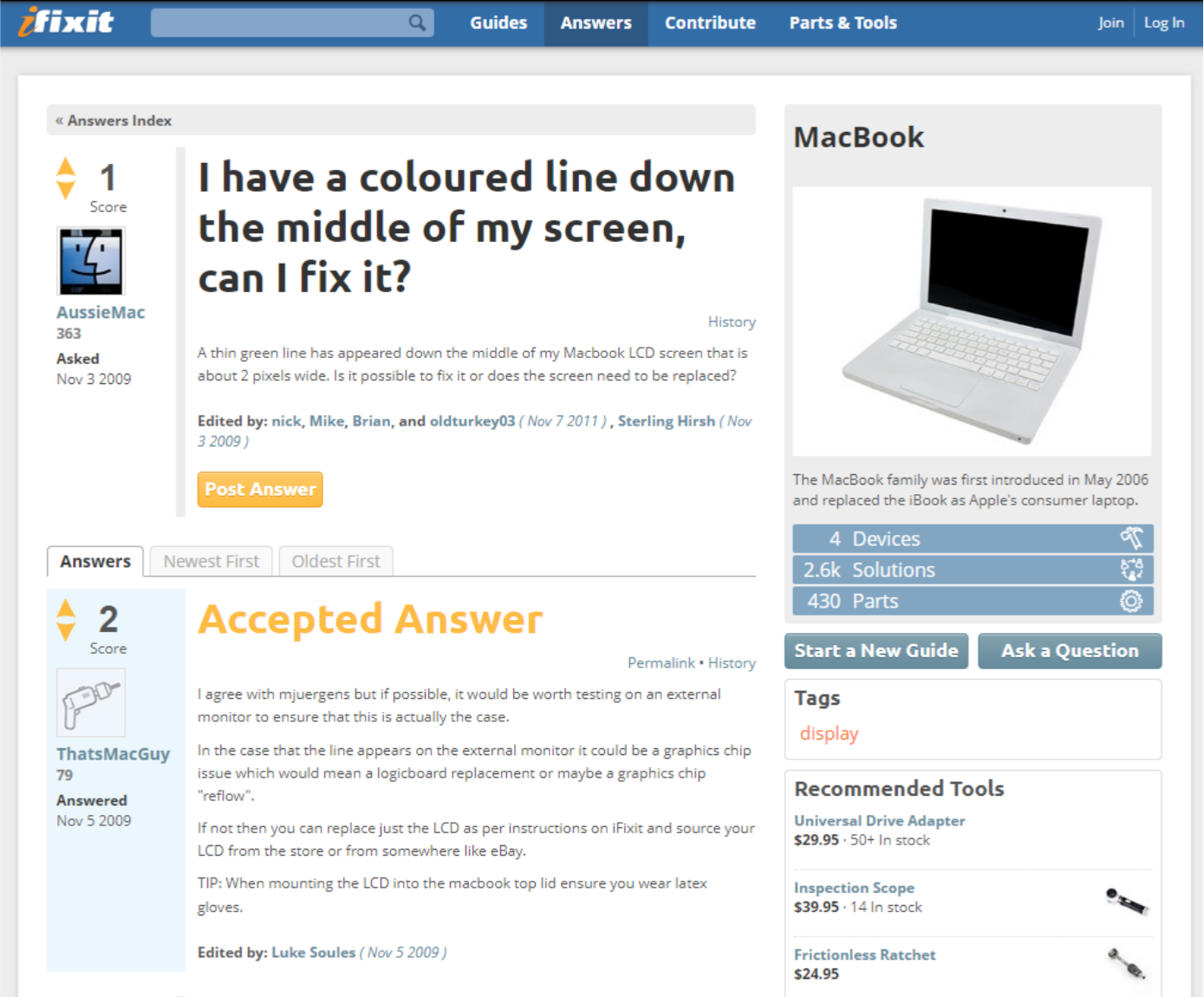Open ThatsMacGuy's profile name link
The height and width of the screenshot is (997, 1204).
click(x=113, y=754)
